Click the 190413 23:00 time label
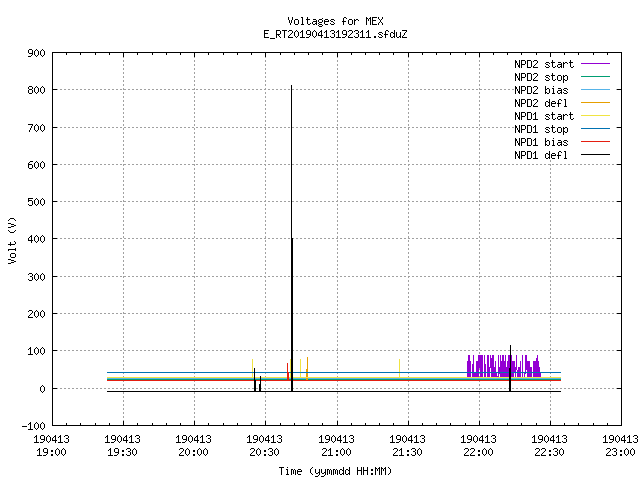Screen dimensions: 640x480 click(x=620, y=446)
